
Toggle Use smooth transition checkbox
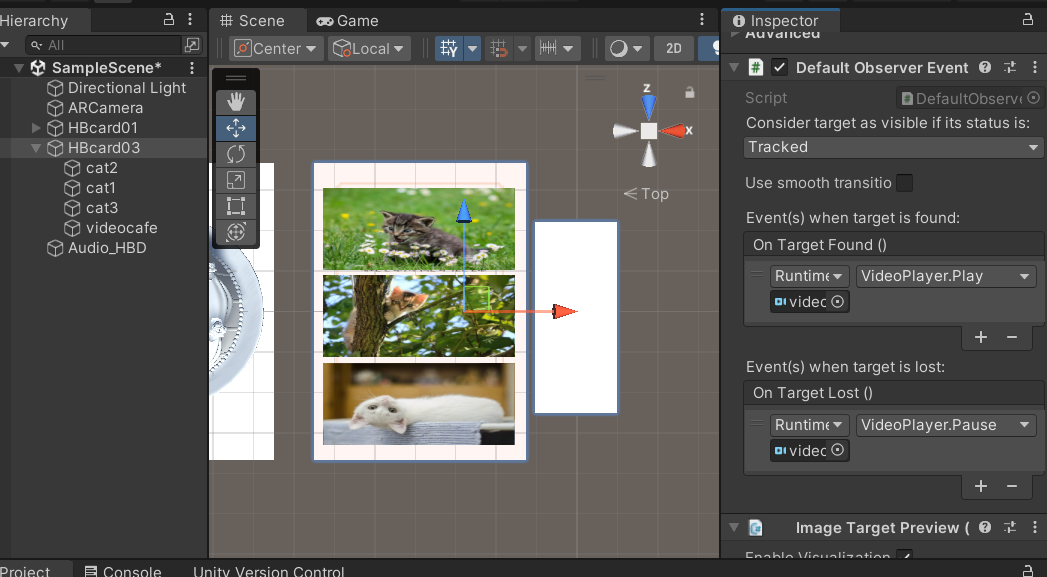tap(904, 182)
